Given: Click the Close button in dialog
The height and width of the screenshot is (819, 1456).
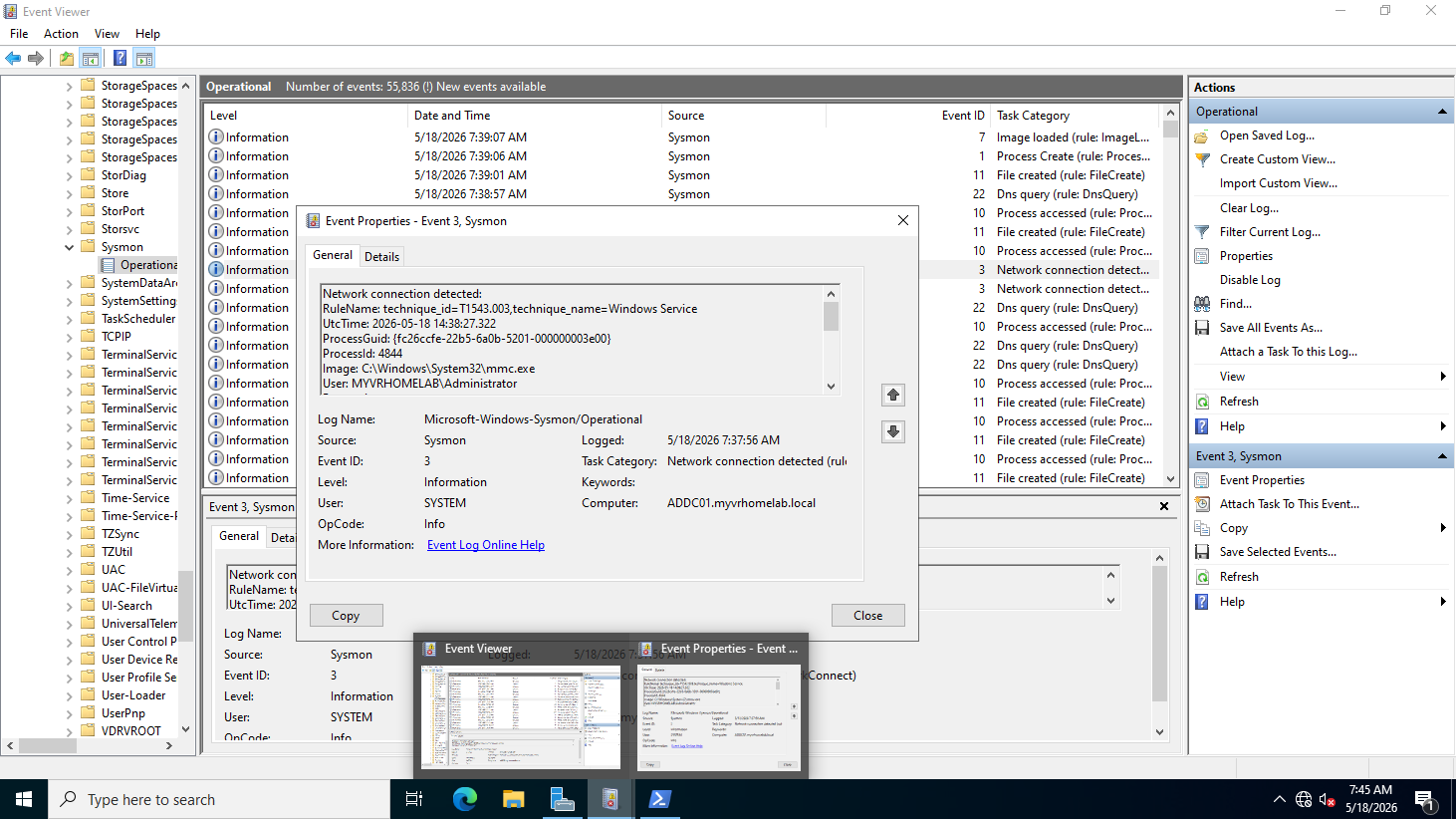Looking at the screenshot, I should coord(867,616).
